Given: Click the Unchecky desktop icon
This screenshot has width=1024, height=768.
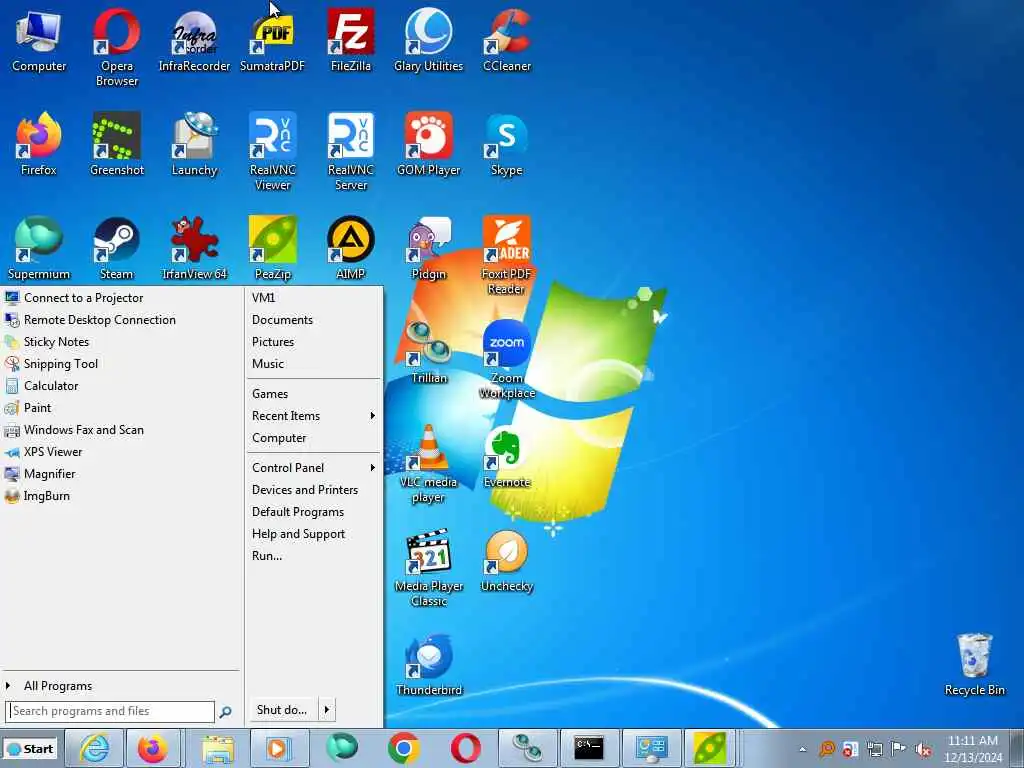Looking at the screenshot, I should [507, 560].
